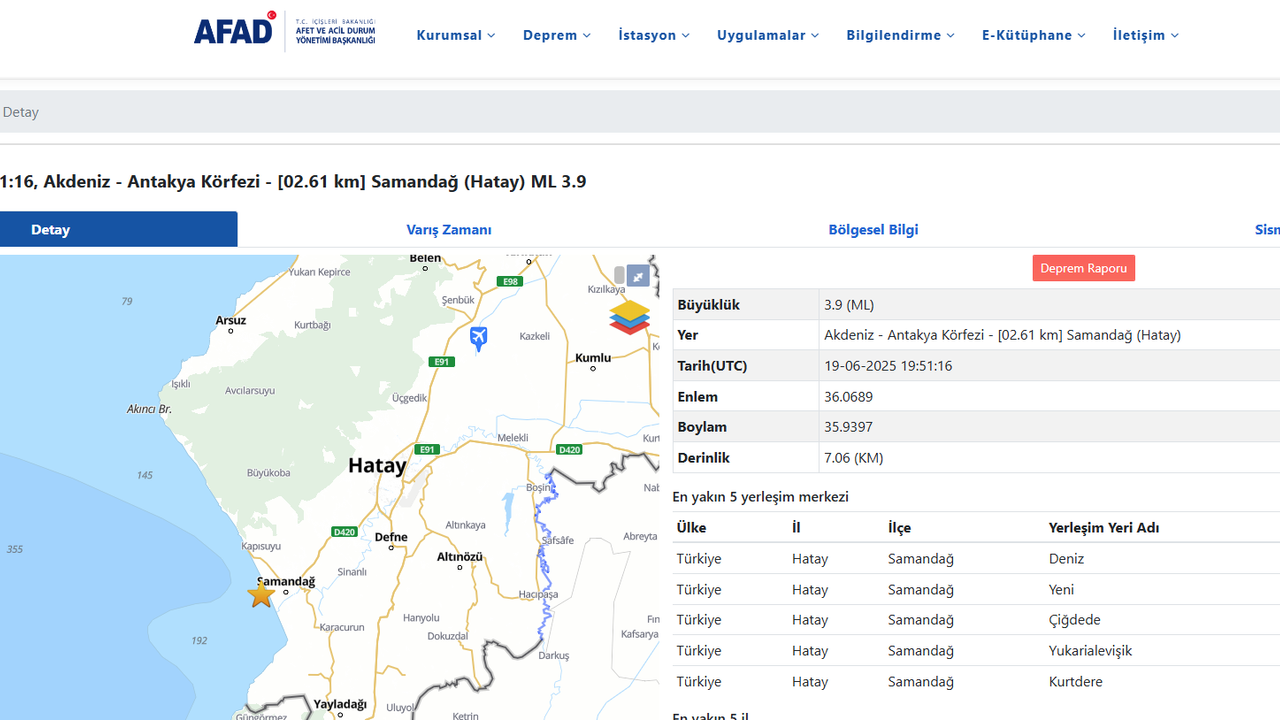Click the Detay breadcrumb text
This screenshot has height=720, width=1280.
click(x=20, y=112)
